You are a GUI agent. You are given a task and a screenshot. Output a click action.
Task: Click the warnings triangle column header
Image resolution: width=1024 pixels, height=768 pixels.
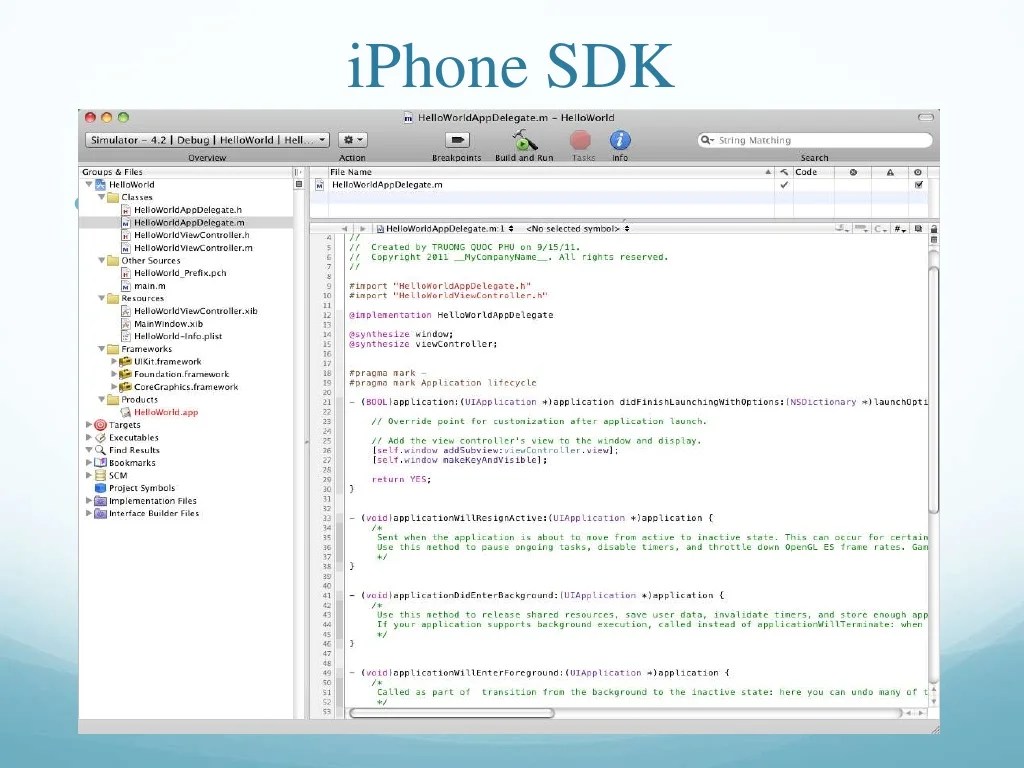[x=889, y=172]
